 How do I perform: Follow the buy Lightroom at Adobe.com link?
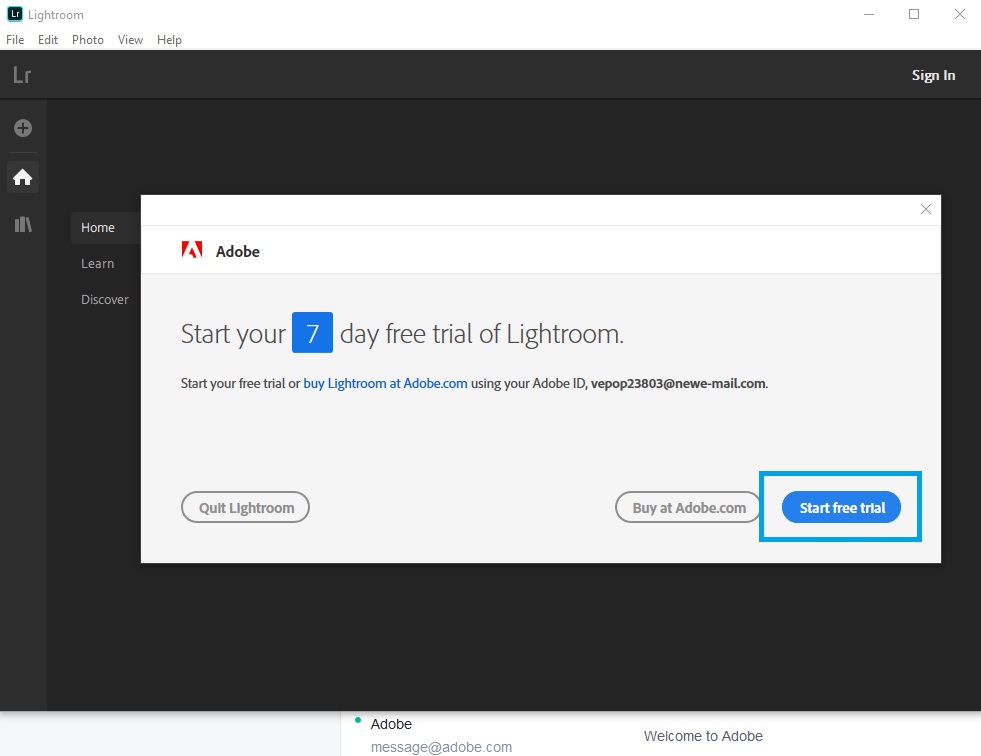[385, 384]
